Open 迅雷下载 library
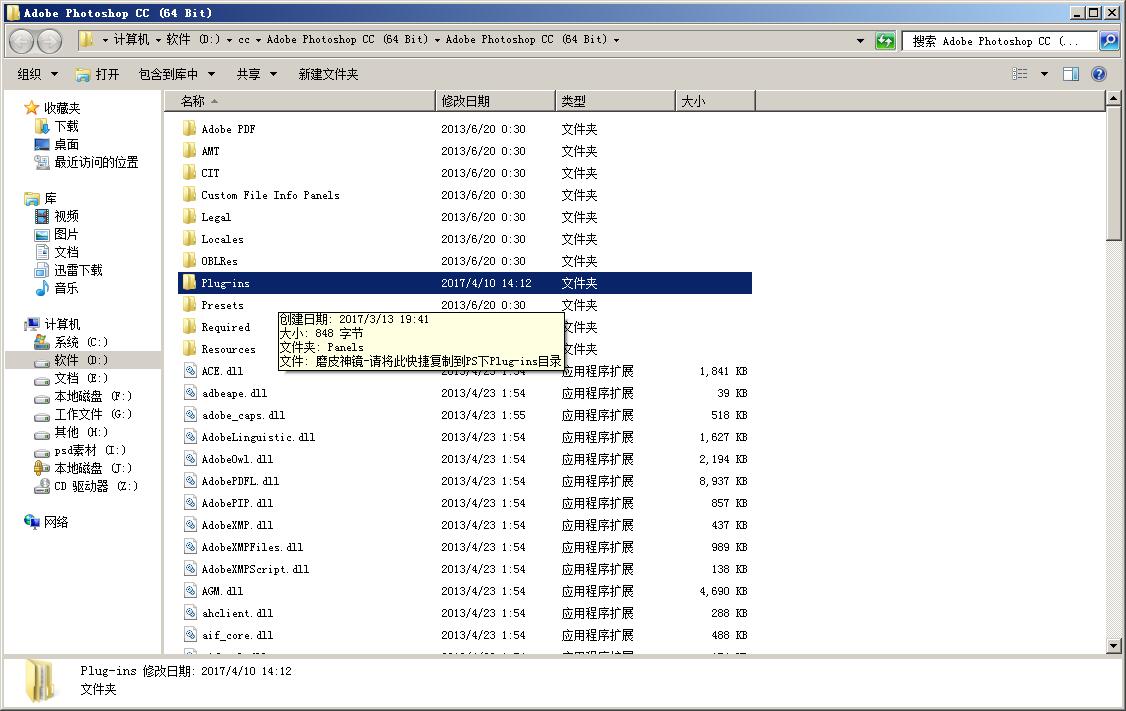1126x711 pixels. [78, 270]
